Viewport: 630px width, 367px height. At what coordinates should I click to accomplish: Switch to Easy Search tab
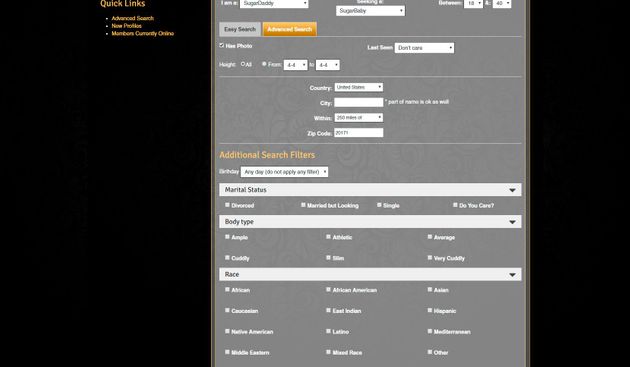[240, 29]
